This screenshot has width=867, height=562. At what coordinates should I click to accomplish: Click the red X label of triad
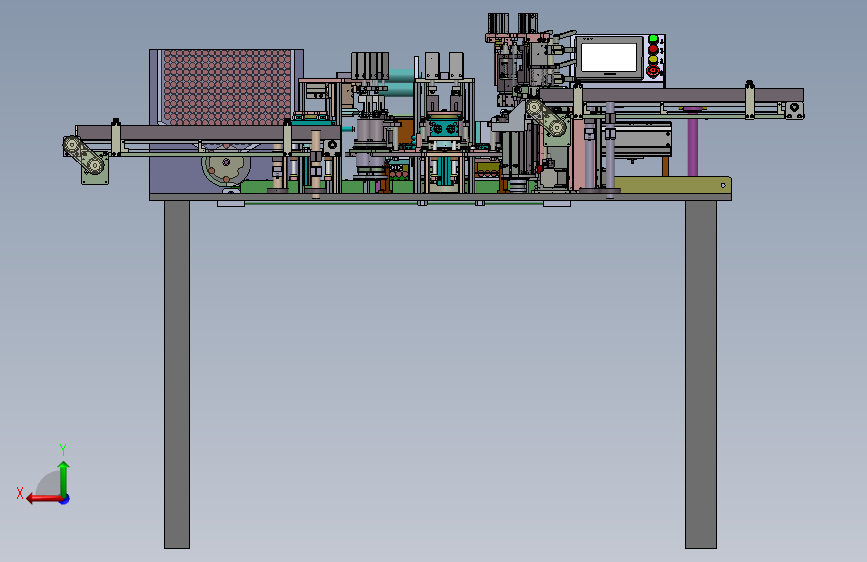coord(20,493)
